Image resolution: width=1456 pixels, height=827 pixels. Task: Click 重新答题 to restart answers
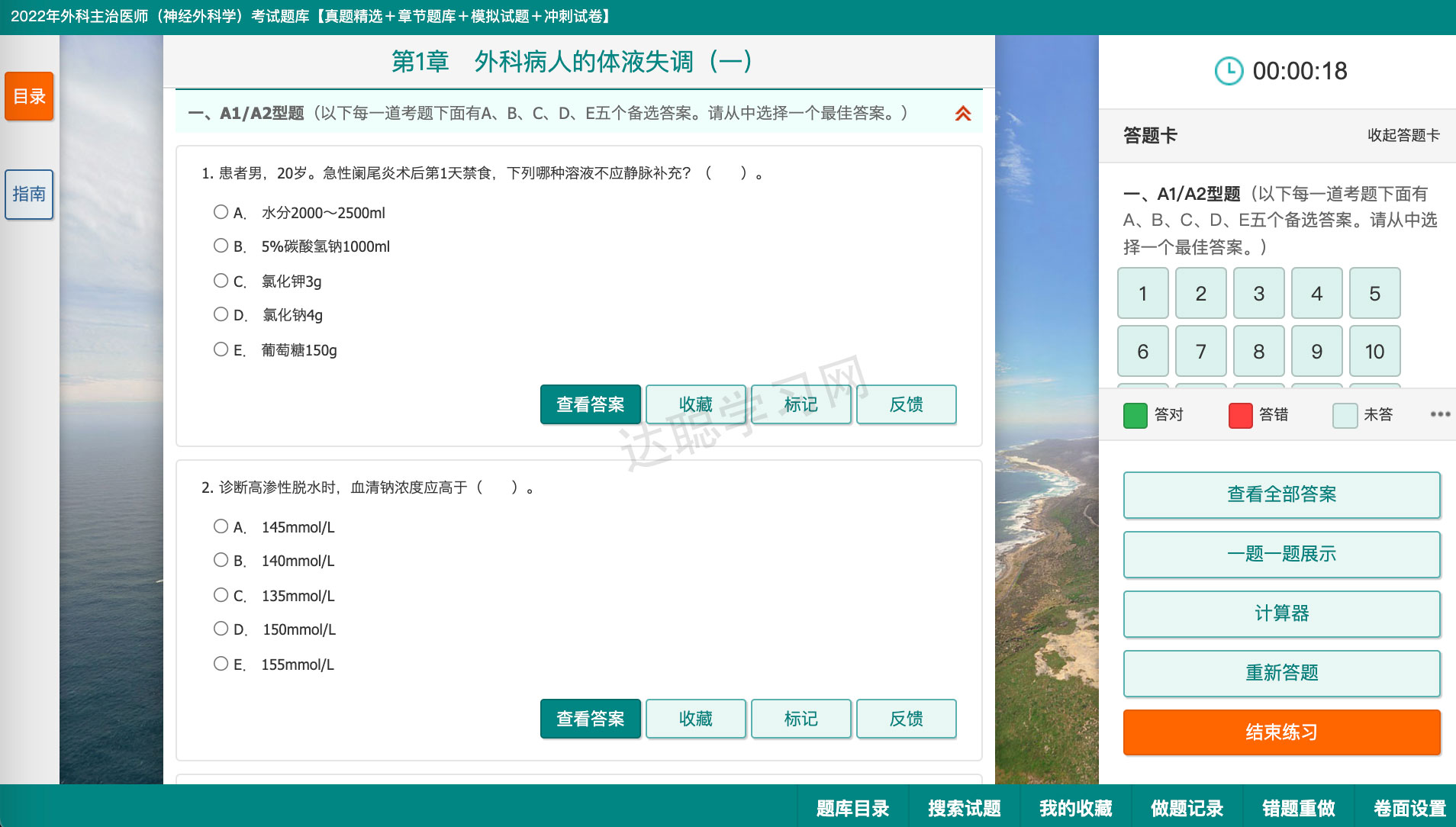pyautogui.click(x=1282, y=673)
